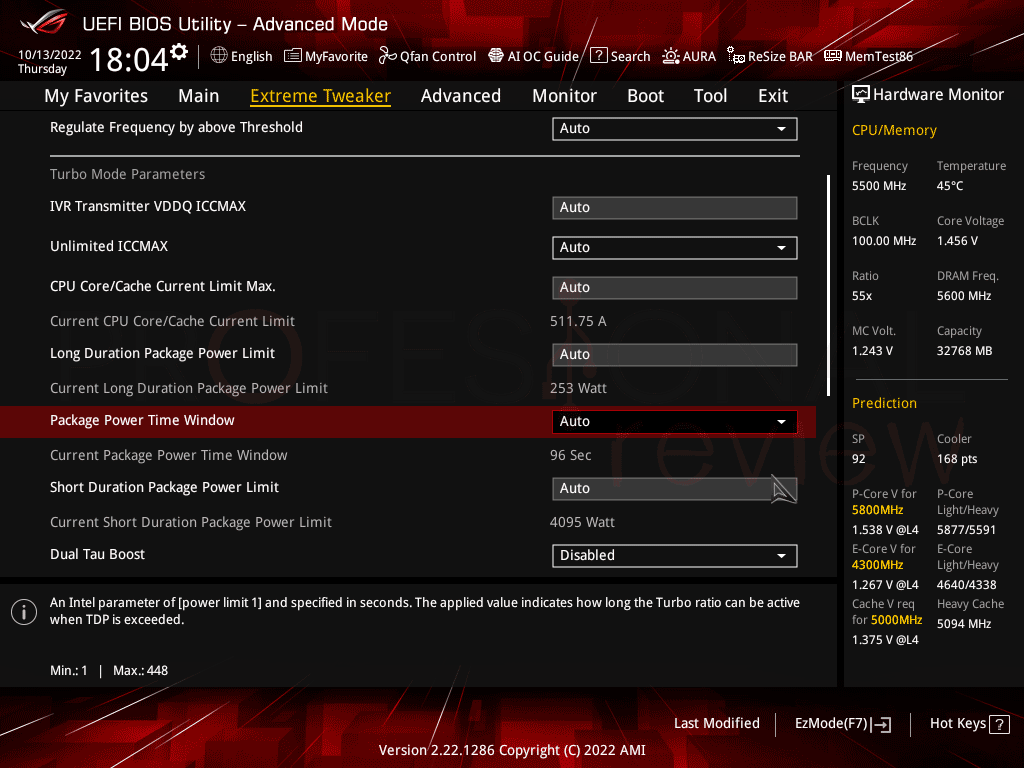Expand Regulate Frequency by above Threshold dropdown

click(x=675, y=129)
